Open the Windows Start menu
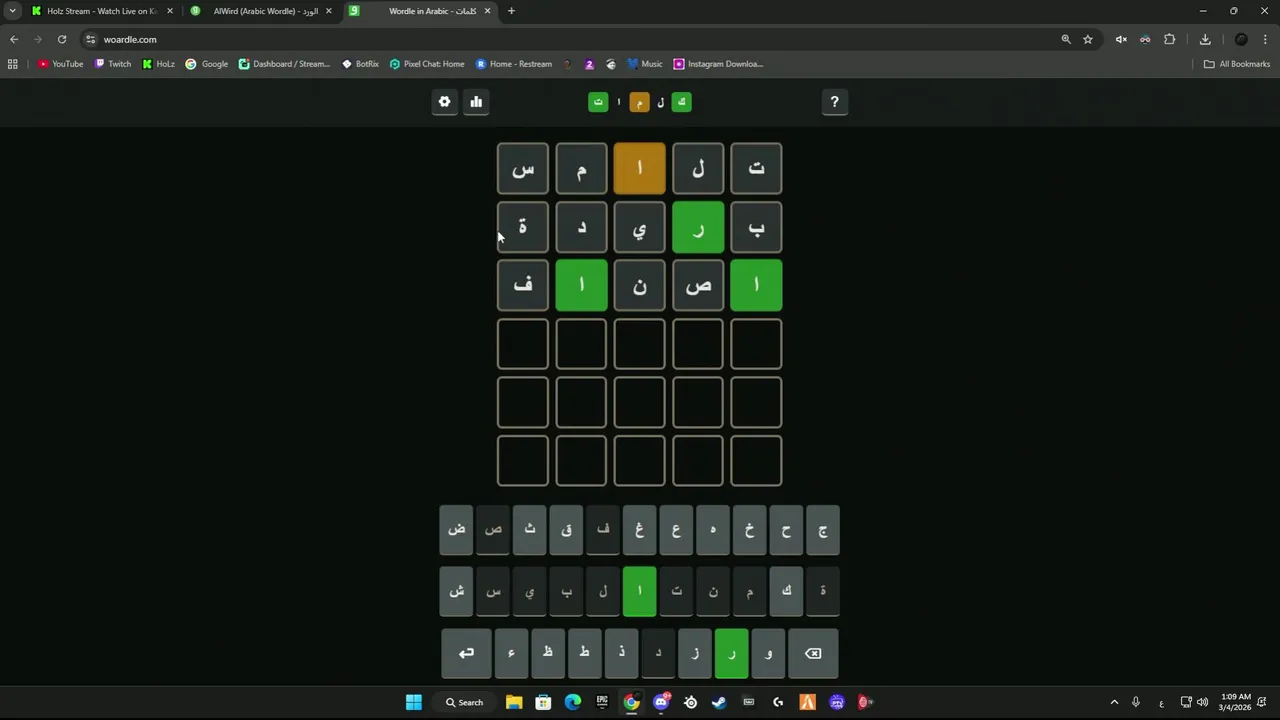 [414, 702]
